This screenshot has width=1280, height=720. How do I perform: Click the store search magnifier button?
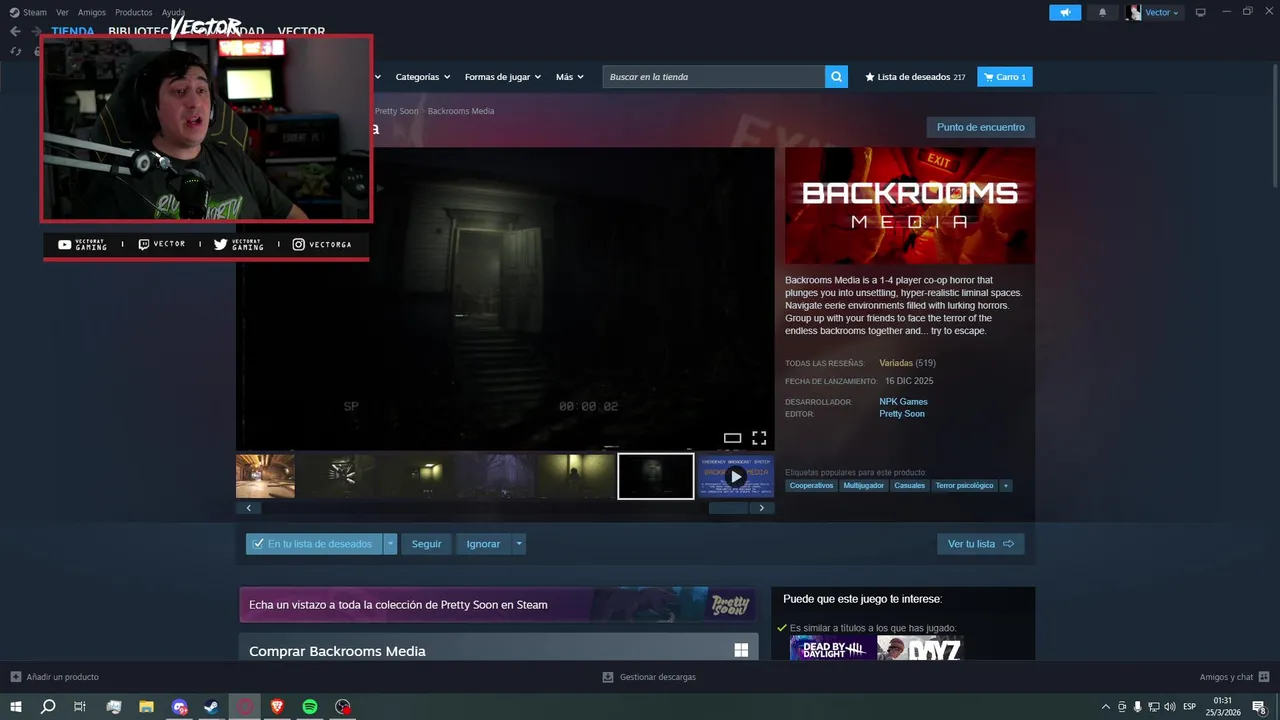[836, 77]
